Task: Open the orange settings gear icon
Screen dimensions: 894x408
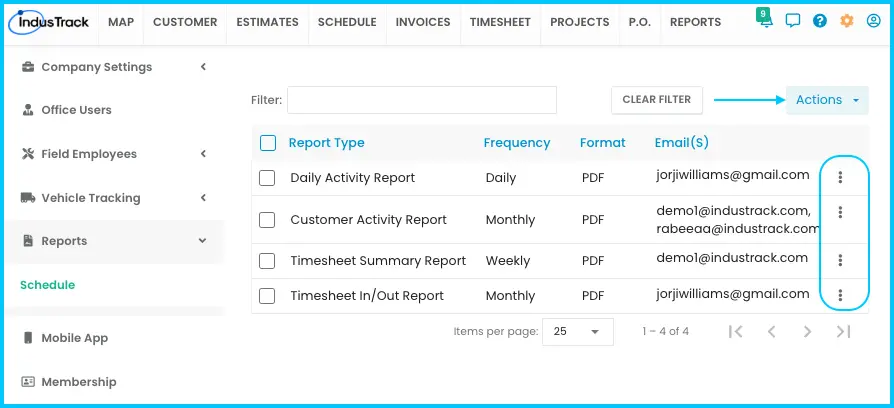Action: pyautogui.click(x=847, y=22)
